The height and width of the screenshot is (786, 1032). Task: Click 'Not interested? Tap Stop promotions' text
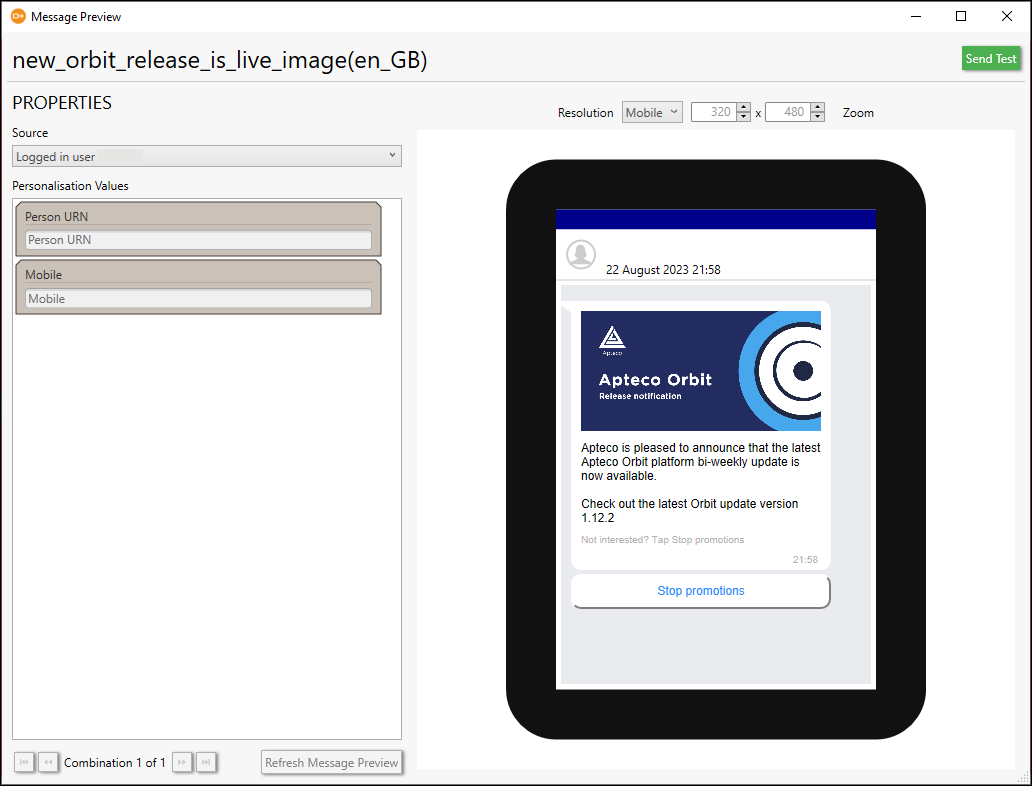coord(662,540)
